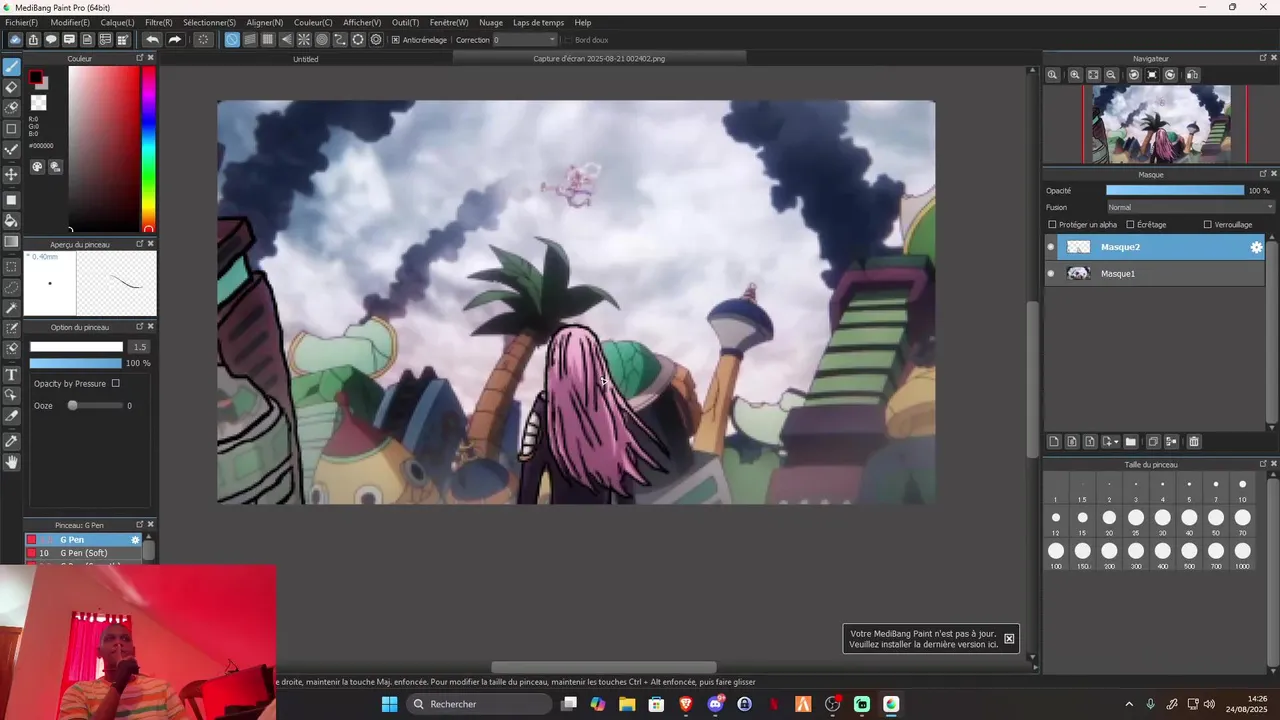The height and width of the screenshot is (720, 1280).
Task: Open the Fichier menu
Action: [x=22, y=22]
